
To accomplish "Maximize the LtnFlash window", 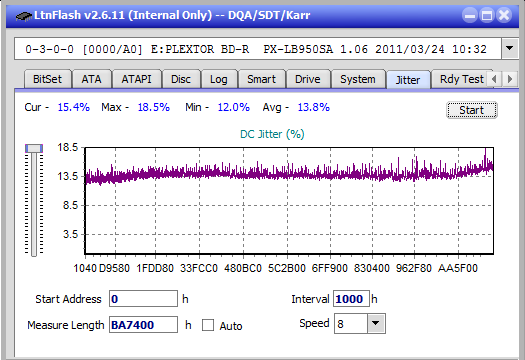I will point(486,15).
